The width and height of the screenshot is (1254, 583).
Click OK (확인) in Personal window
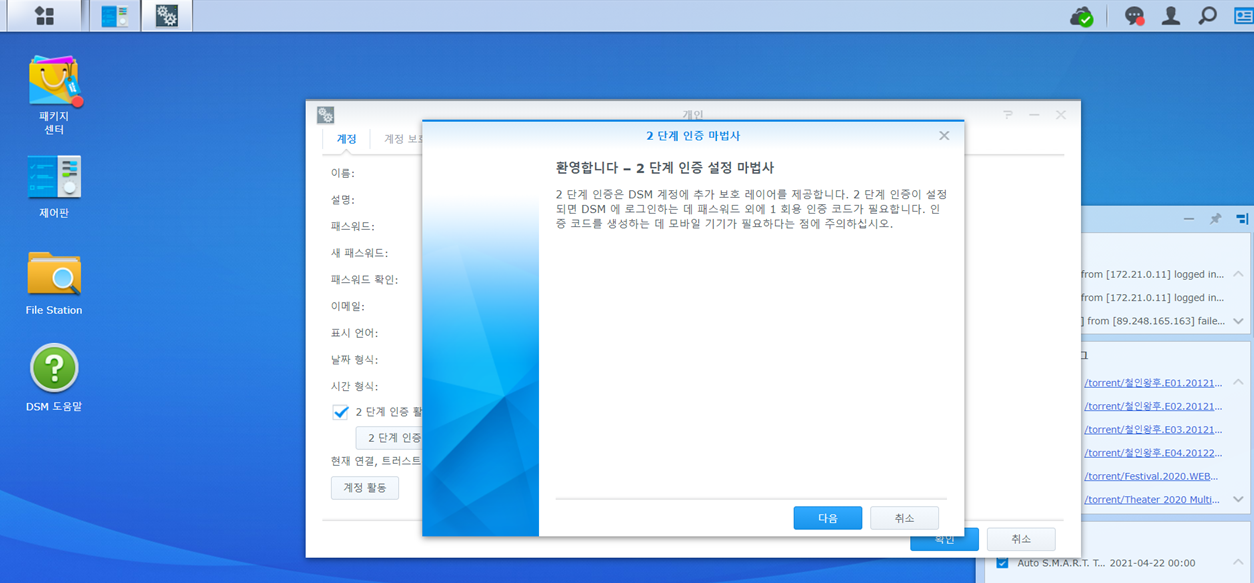pyautogui.click(x=944, y=539)
